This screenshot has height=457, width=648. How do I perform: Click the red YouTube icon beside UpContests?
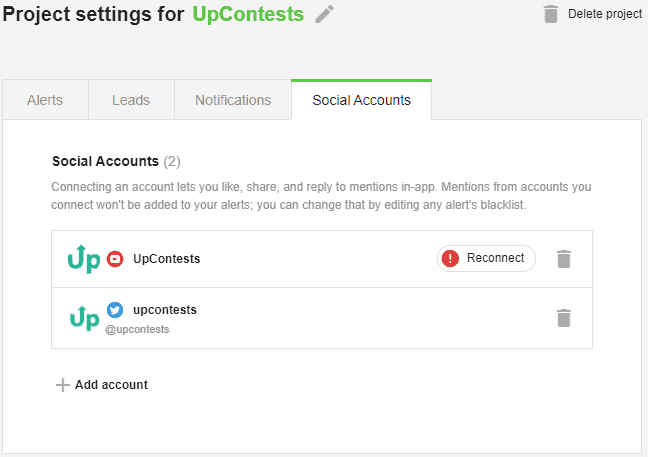(x=115, y=259)
